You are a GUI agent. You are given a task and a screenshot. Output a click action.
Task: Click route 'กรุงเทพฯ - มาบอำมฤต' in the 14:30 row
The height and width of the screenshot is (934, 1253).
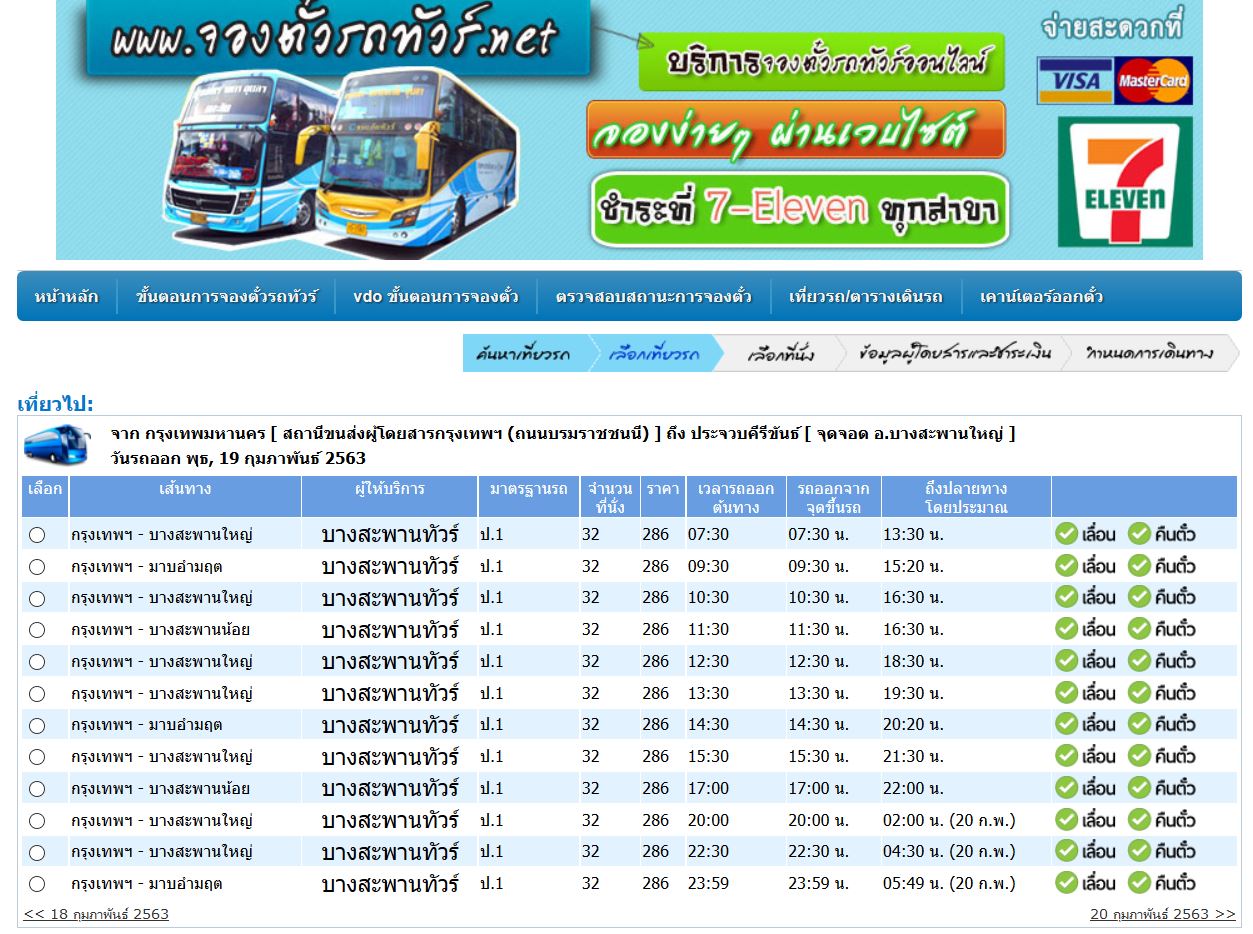click(147, 724)
